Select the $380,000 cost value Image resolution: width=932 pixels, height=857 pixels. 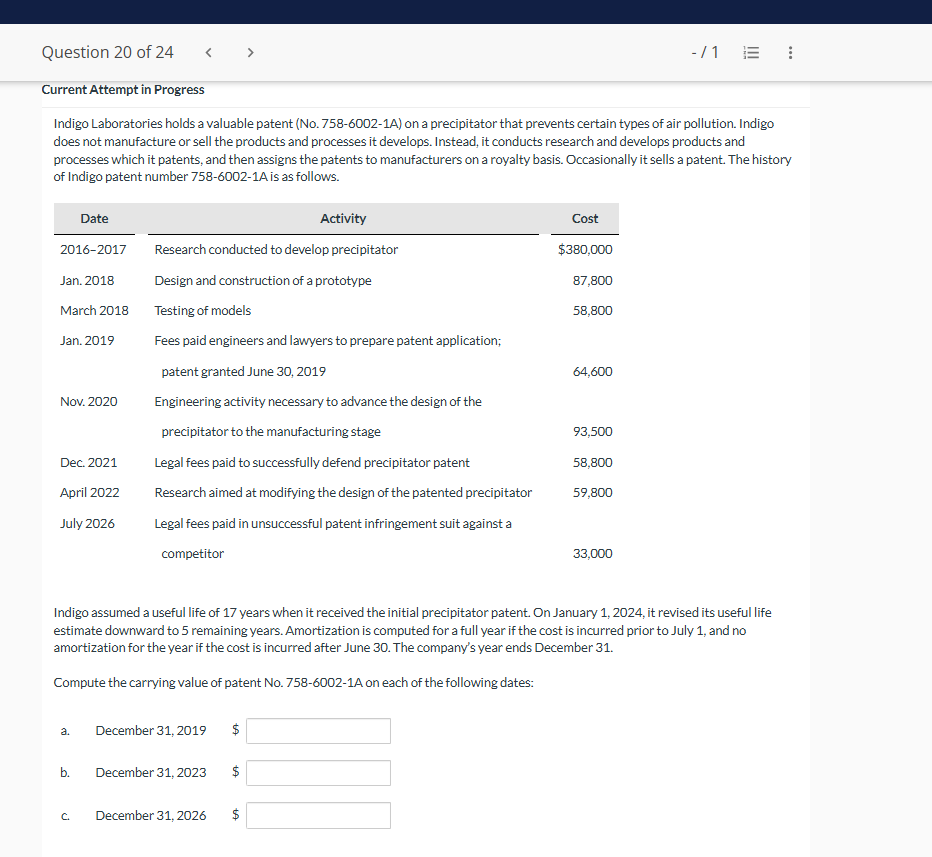pos(585,250)
